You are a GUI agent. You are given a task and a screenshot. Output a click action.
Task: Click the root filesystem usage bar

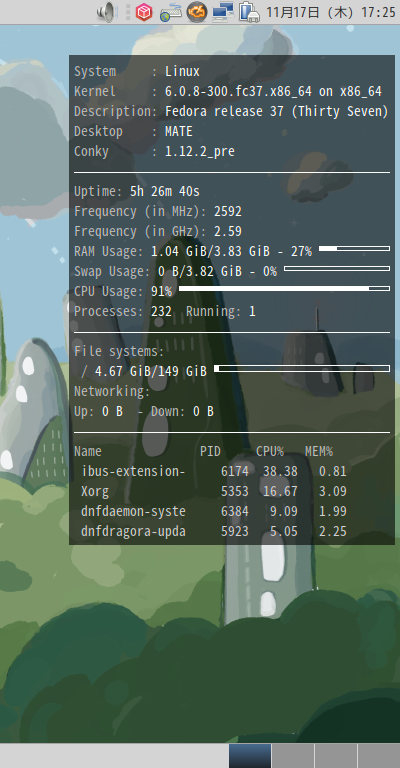coord(302,368)
